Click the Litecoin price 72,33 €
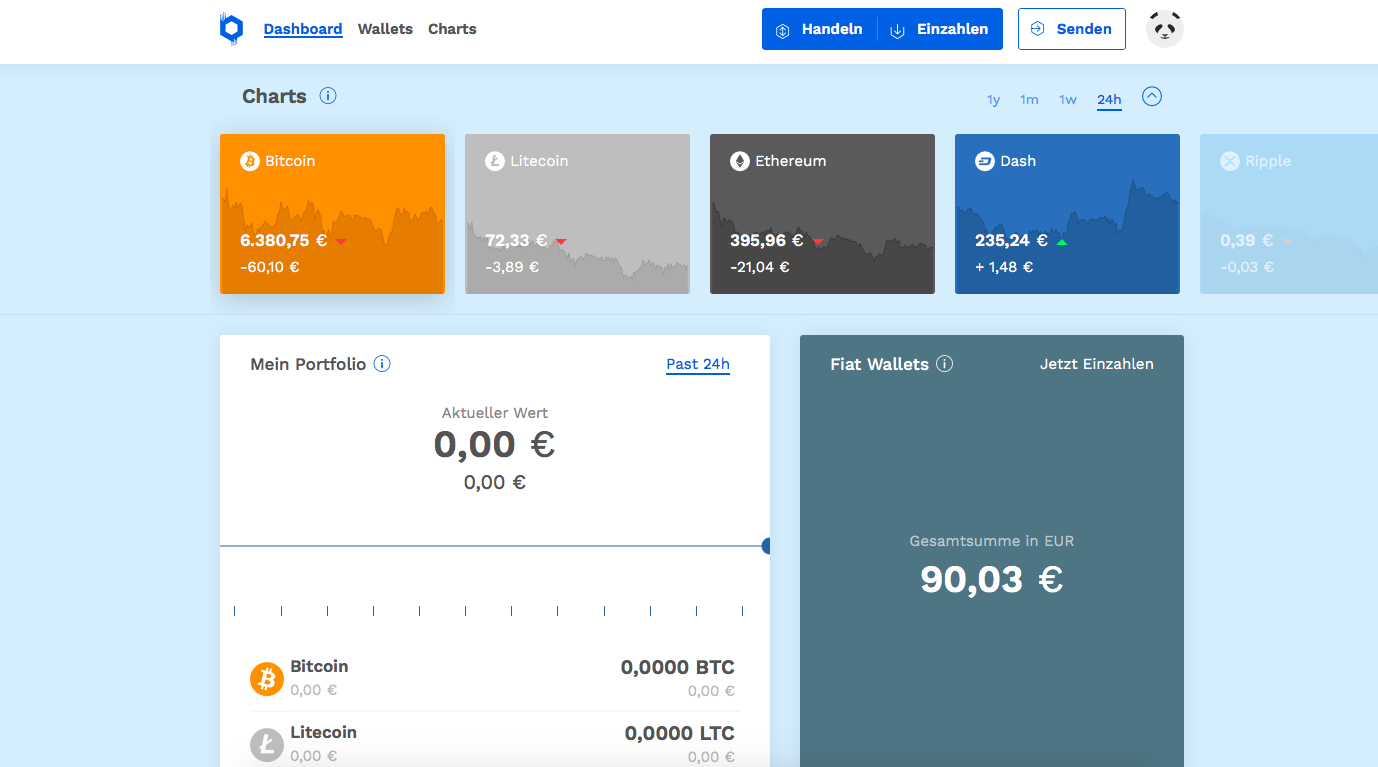1378x767 pixels. click(516, 241)
